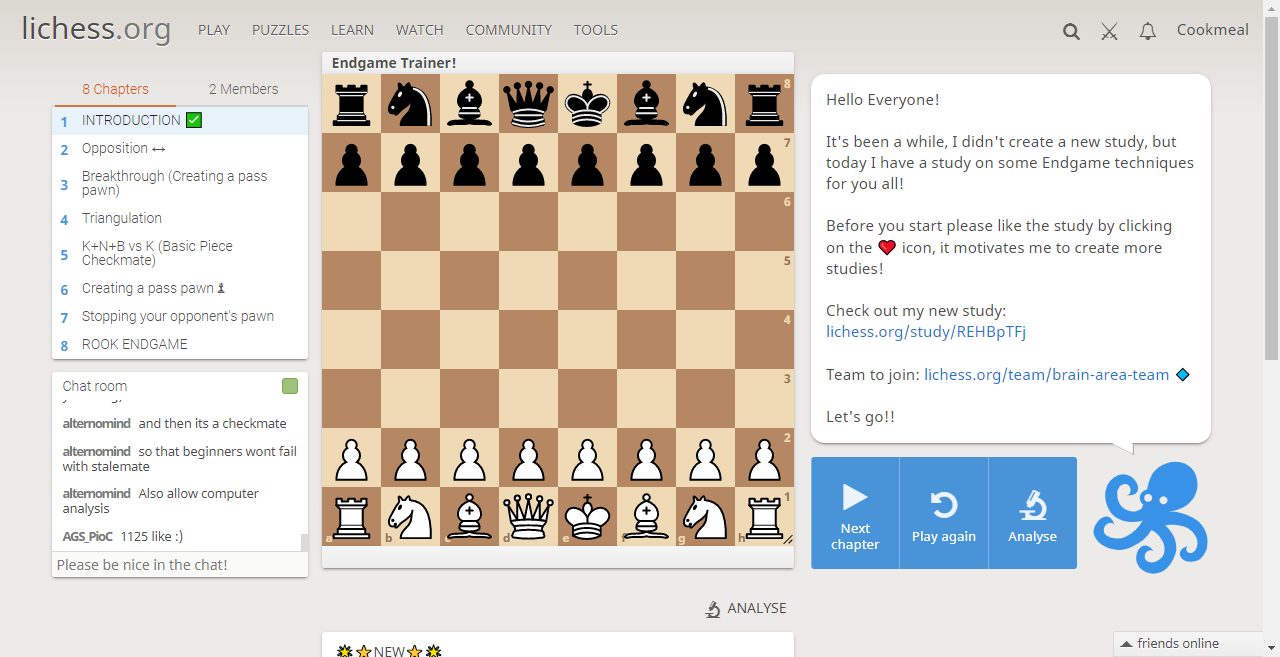The image size is (1280, 657).
Task: Open the search magnifier icon
Action: 1071,31
